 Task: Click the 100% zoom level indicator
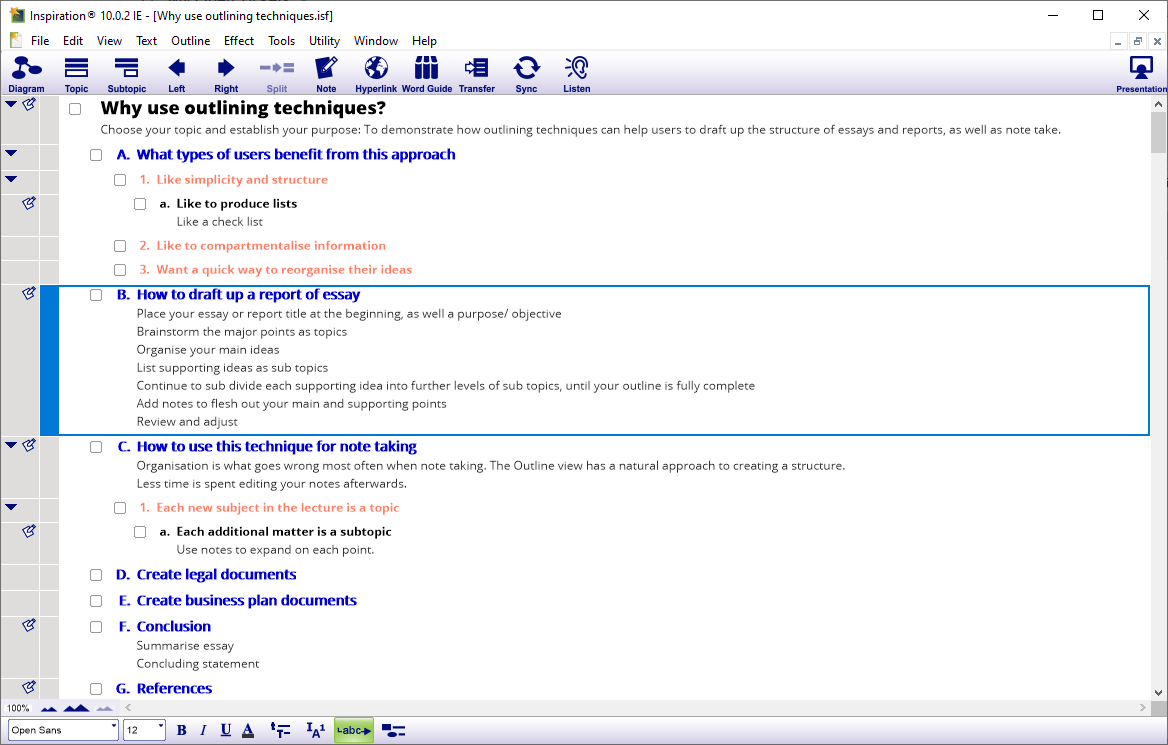point(18,708)
